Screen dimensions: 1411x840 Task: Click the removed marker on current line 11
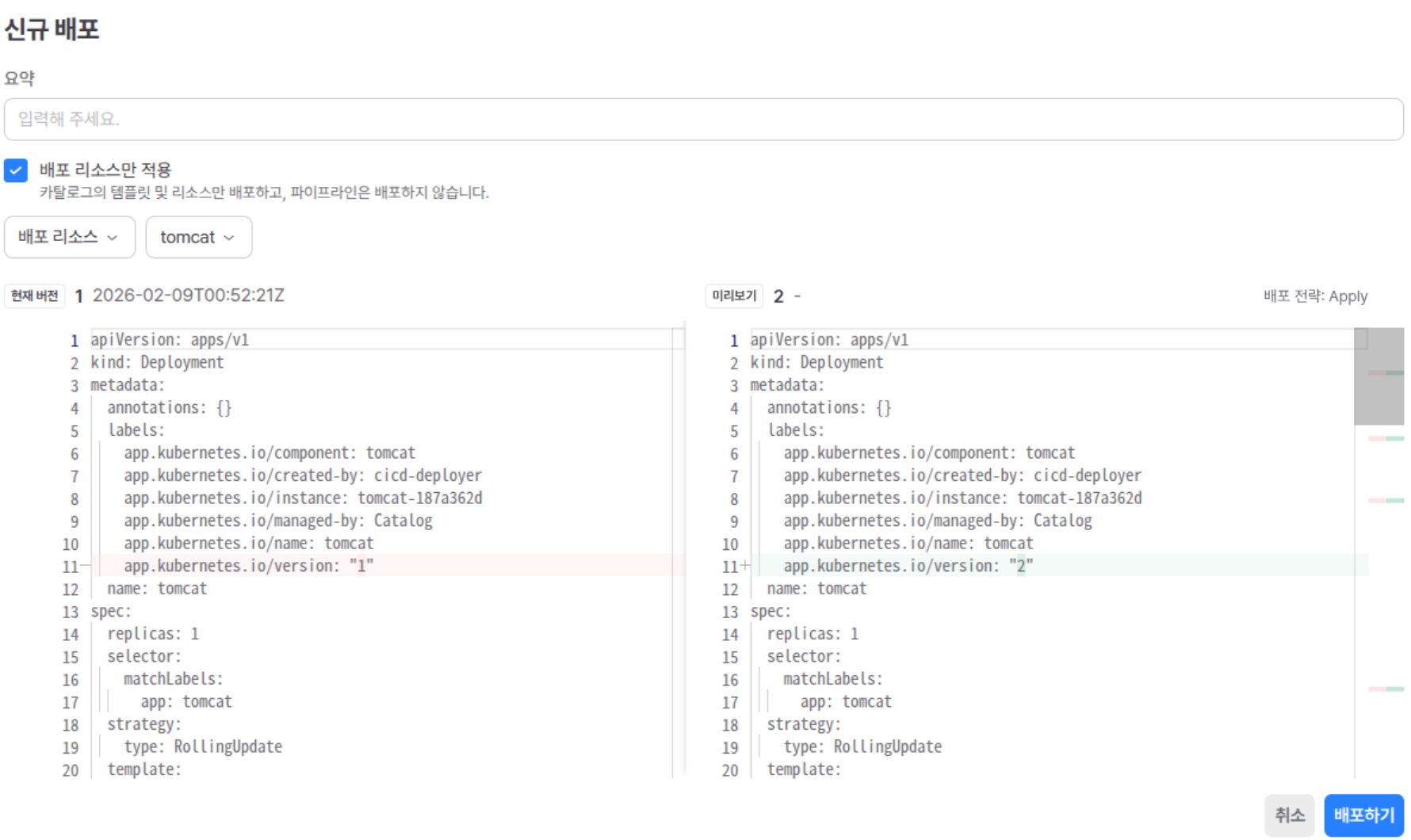tap(85, 566)
